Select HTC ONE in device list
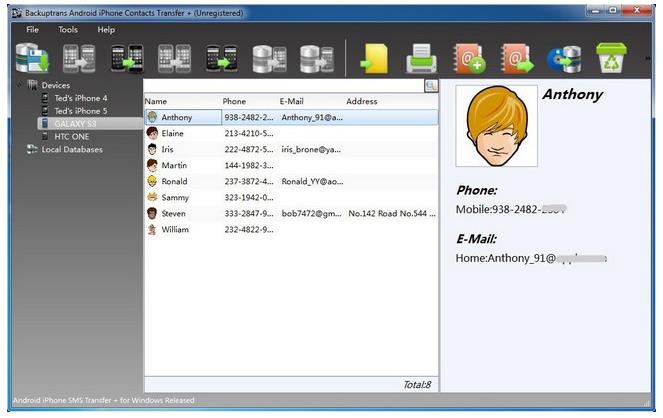Viewport: 663px width, 418px height. (x=73, y=136)
